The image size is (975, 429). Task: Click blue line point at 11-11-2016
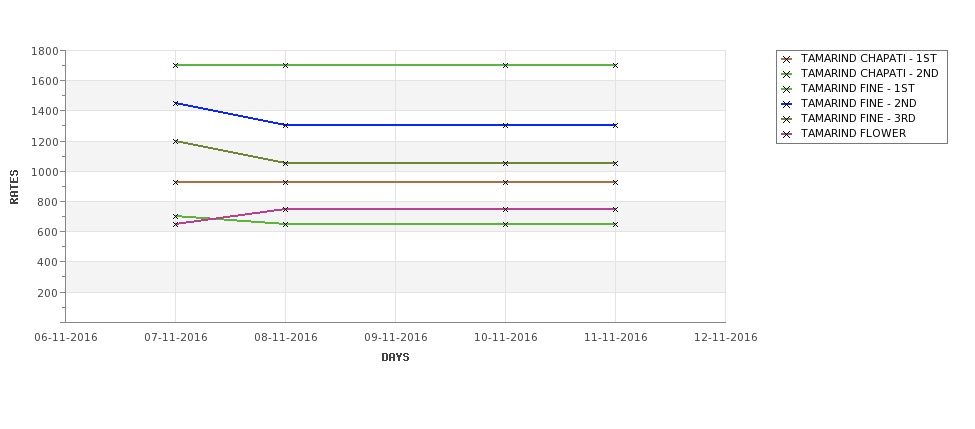(616, 125)
